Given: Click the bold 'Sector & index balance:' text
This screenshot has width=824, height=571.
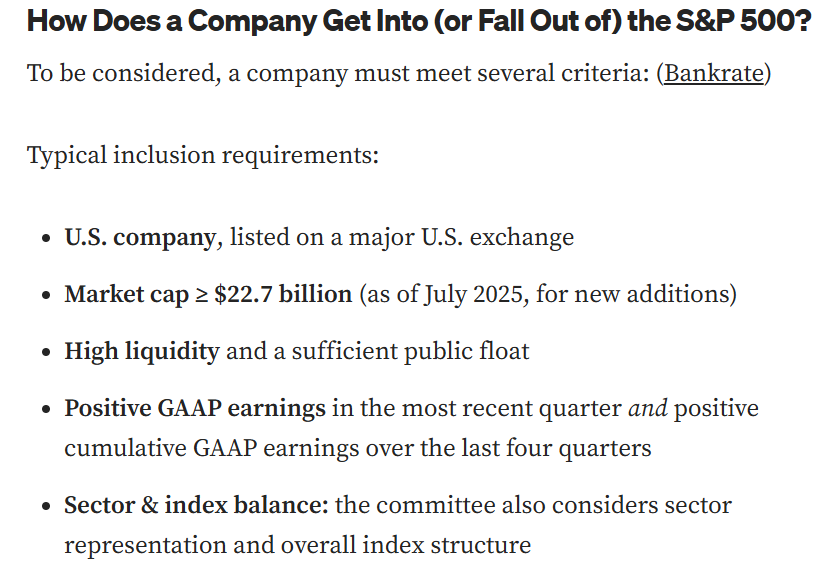Looking at the screenshot, I should pos(196,506).
